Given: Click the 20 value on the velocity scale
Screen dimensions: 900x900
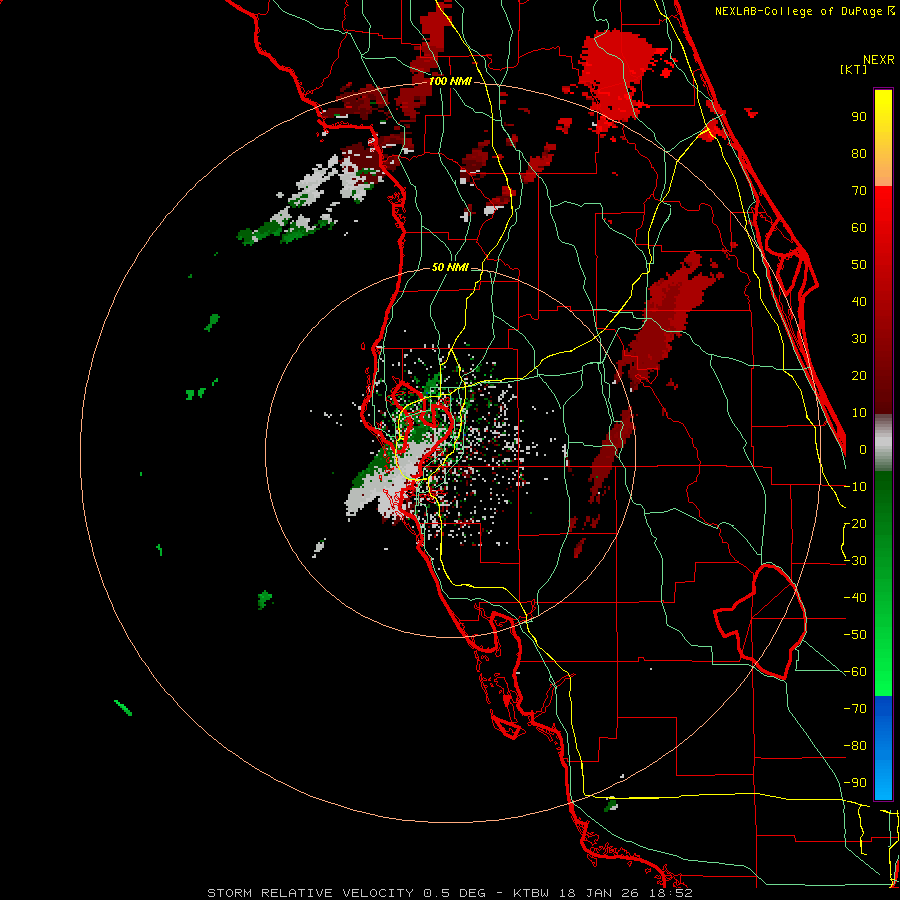Looking at the screenshot, I should point(859,375).
